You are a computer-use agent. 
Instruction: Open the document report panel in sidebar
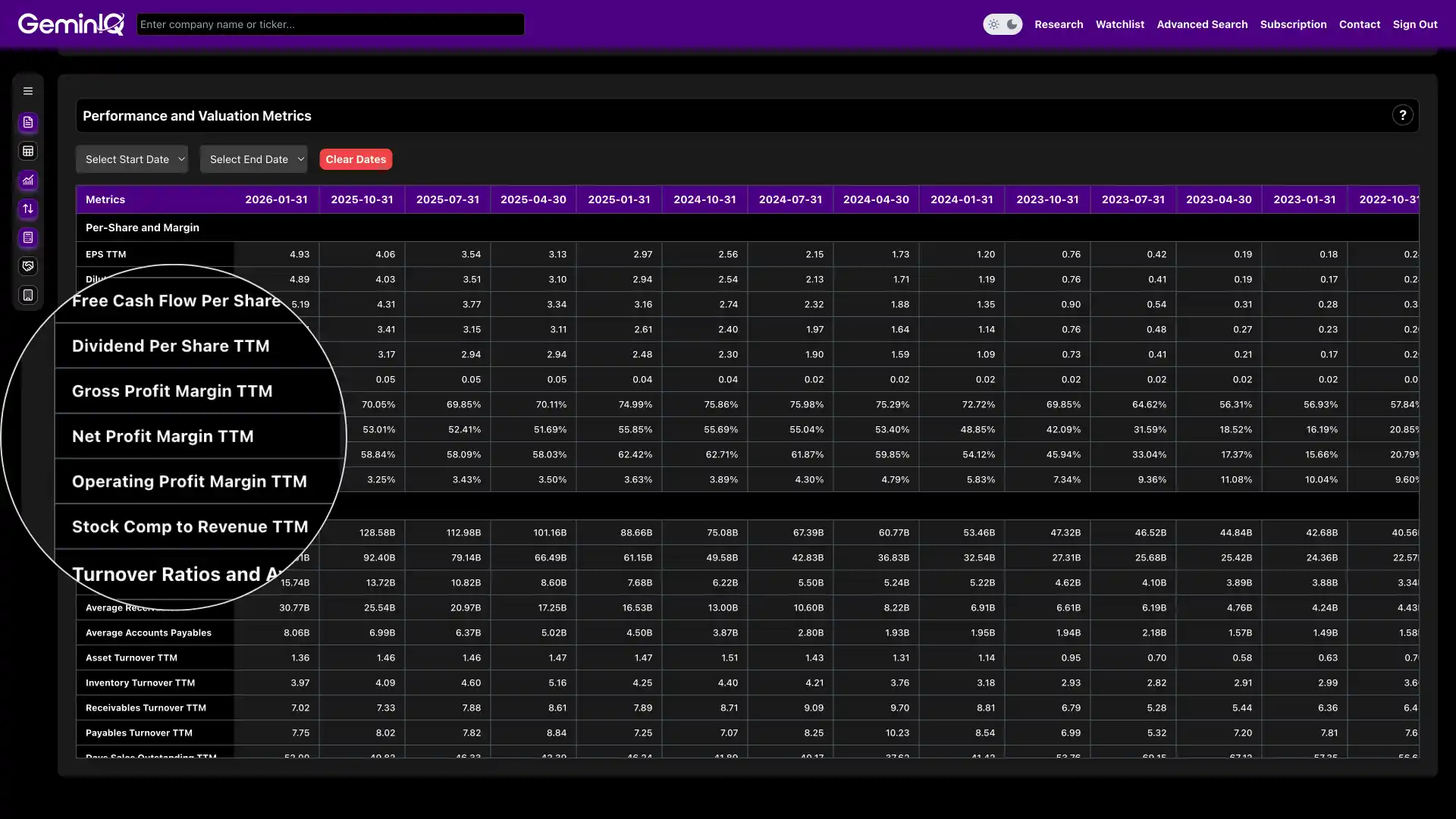[x=28, y=122]
